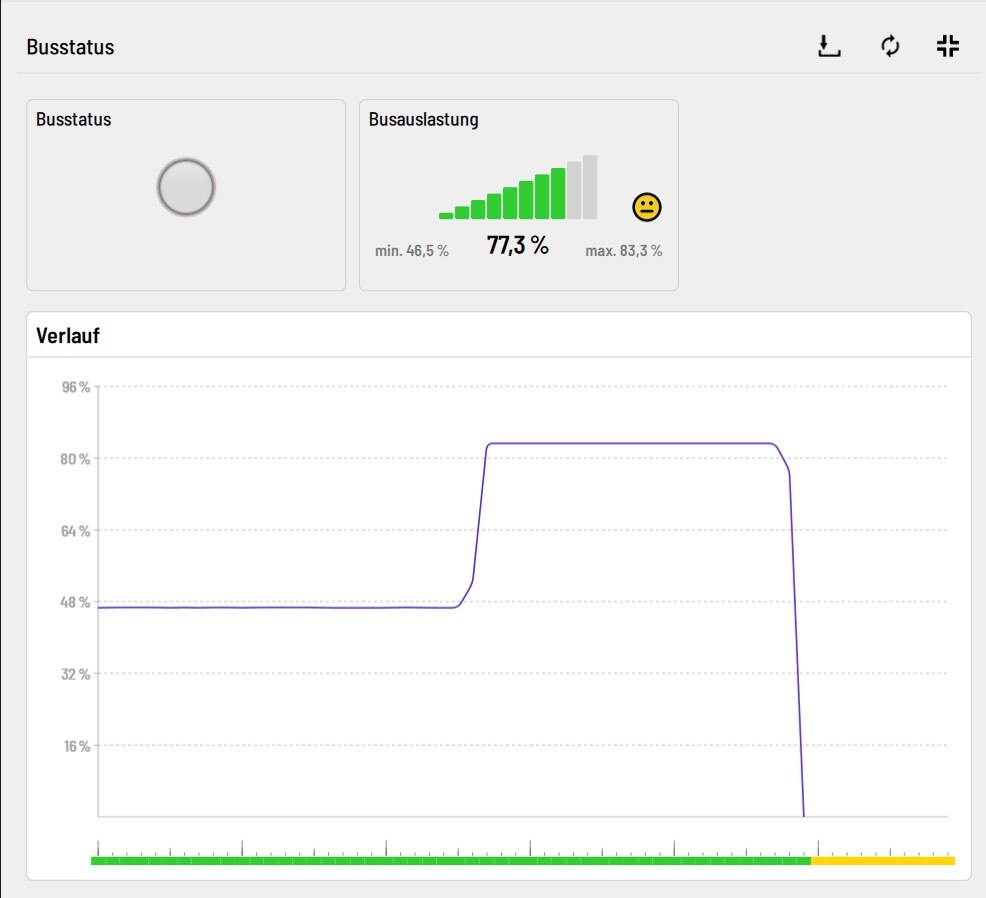Click the Busauslastung card title

[x=423, y=120]
